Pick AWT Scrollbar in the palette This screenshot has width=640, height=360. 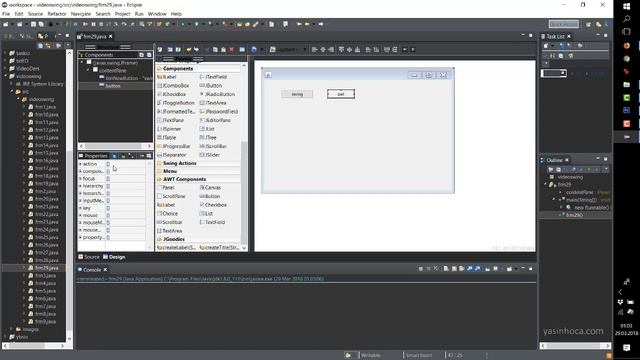170,222
